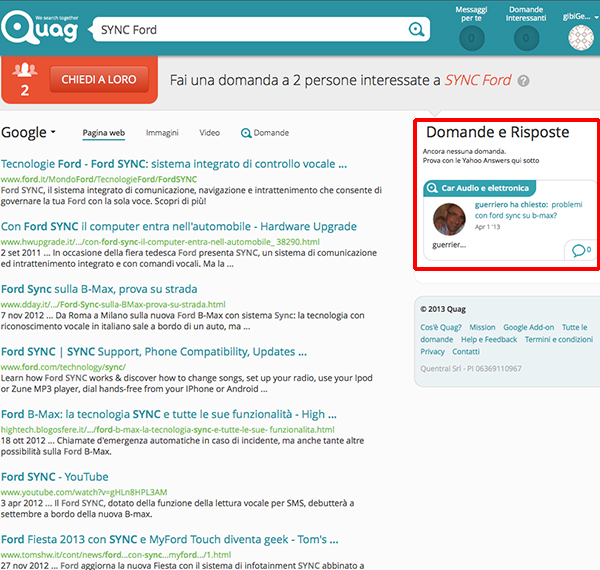Click the www.tomshw.it result URL
The image size is (600, 570).
tap(116, 555)
